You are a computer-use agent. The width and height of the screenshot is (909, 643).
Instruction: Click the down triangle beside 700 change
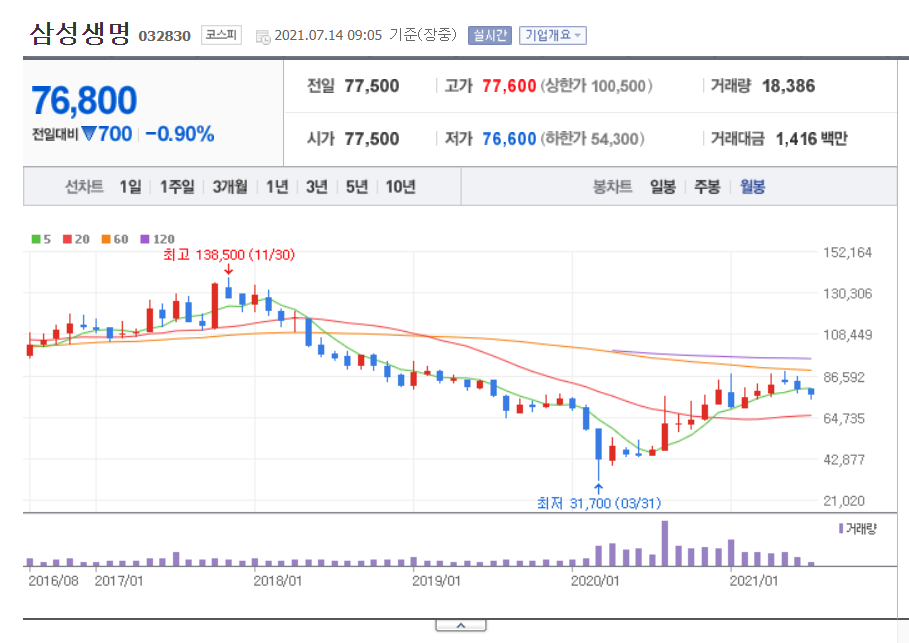[x=89, y=134]
